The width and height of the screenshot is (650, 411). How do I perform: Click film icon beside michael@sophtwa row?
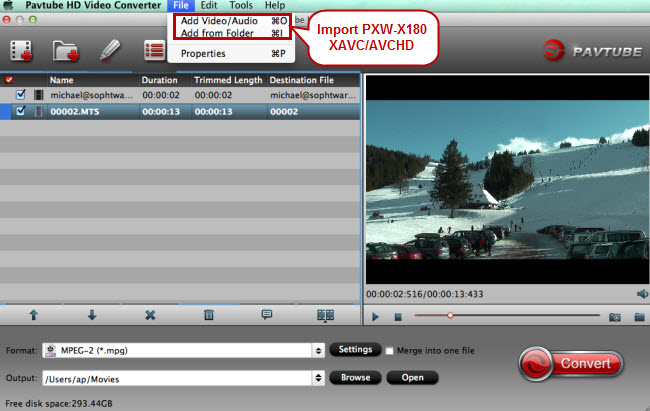click(39, 95)
